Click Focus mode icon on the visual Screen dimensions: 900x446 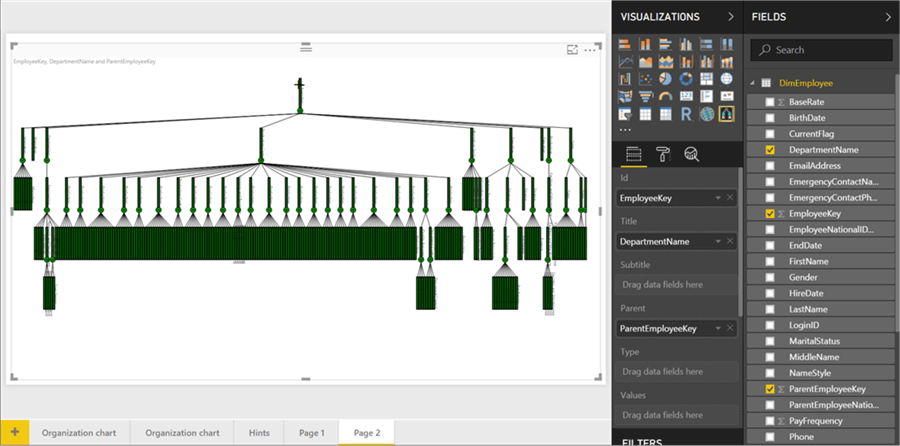click(x=573, y=49)
